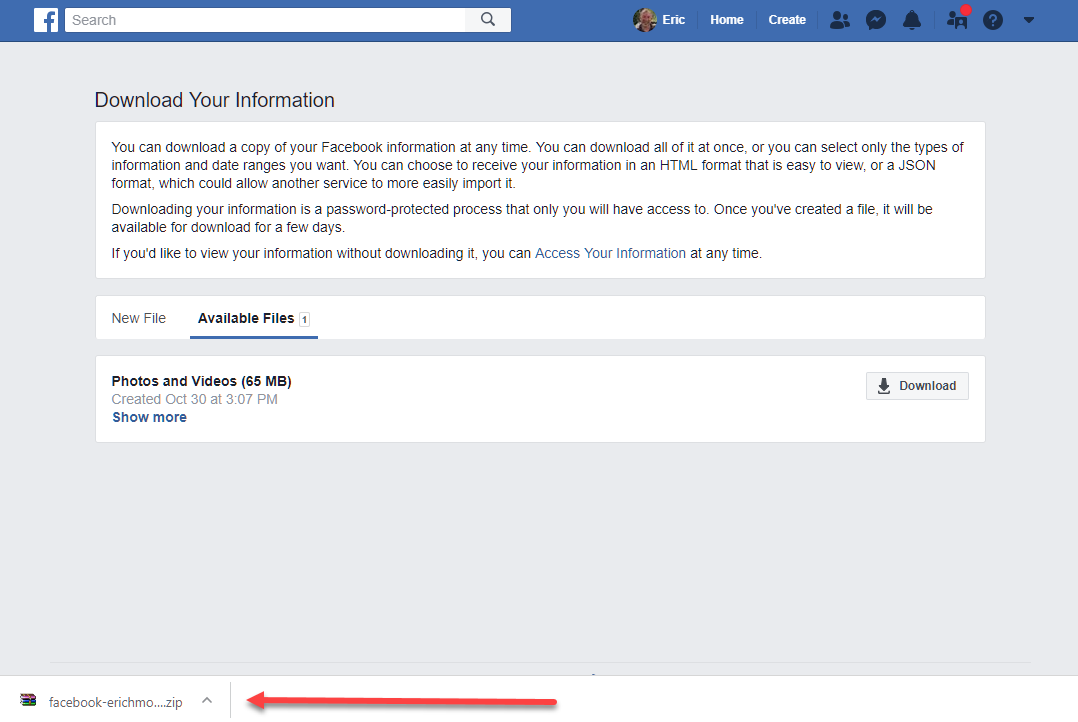Click the 'Download Your Information' heading
1078x722 pixels.
click(x=214, y=100)
